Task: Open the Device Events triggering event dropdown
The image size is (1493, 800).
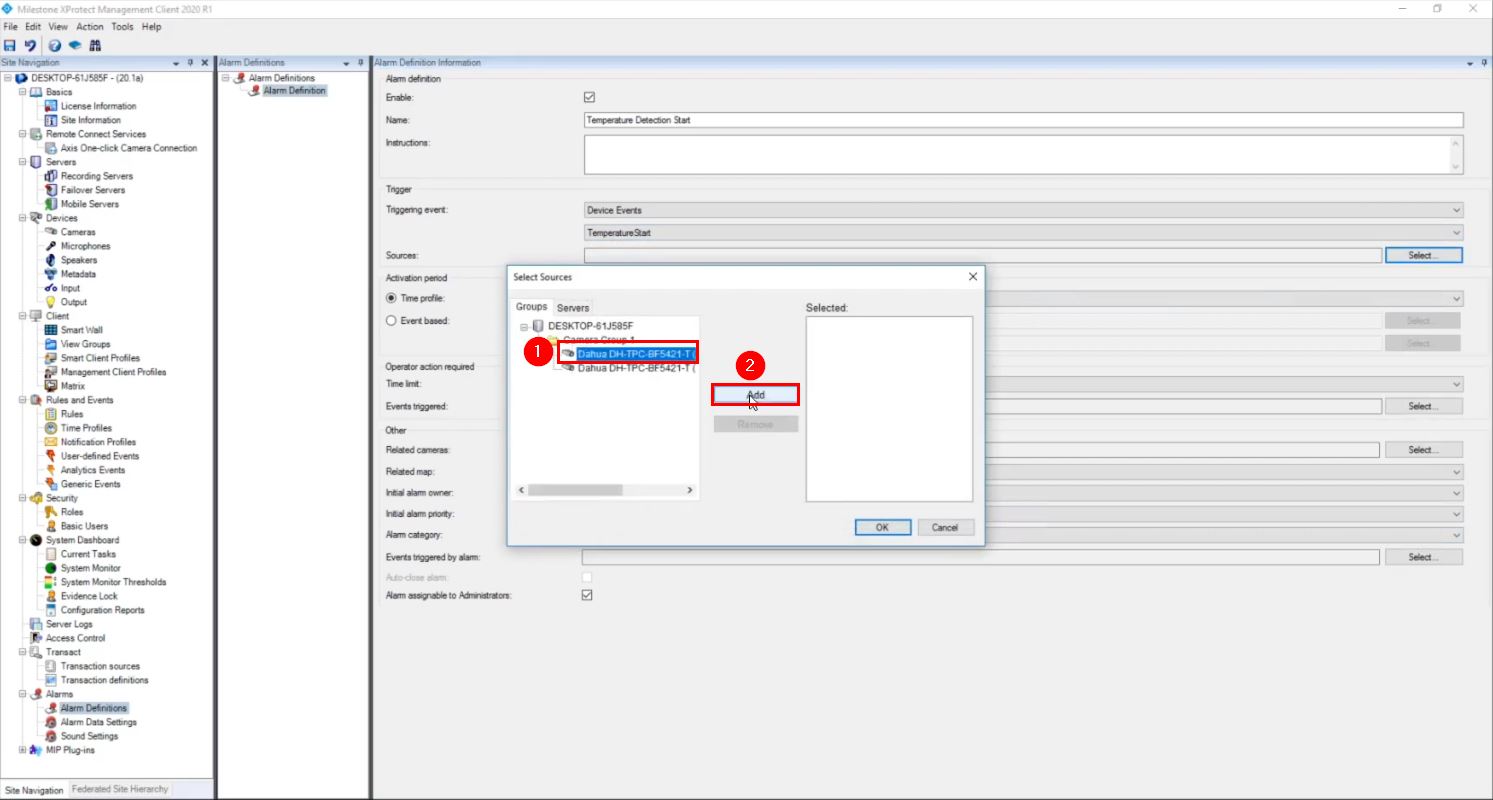Action: click(x=1024, y=210)
